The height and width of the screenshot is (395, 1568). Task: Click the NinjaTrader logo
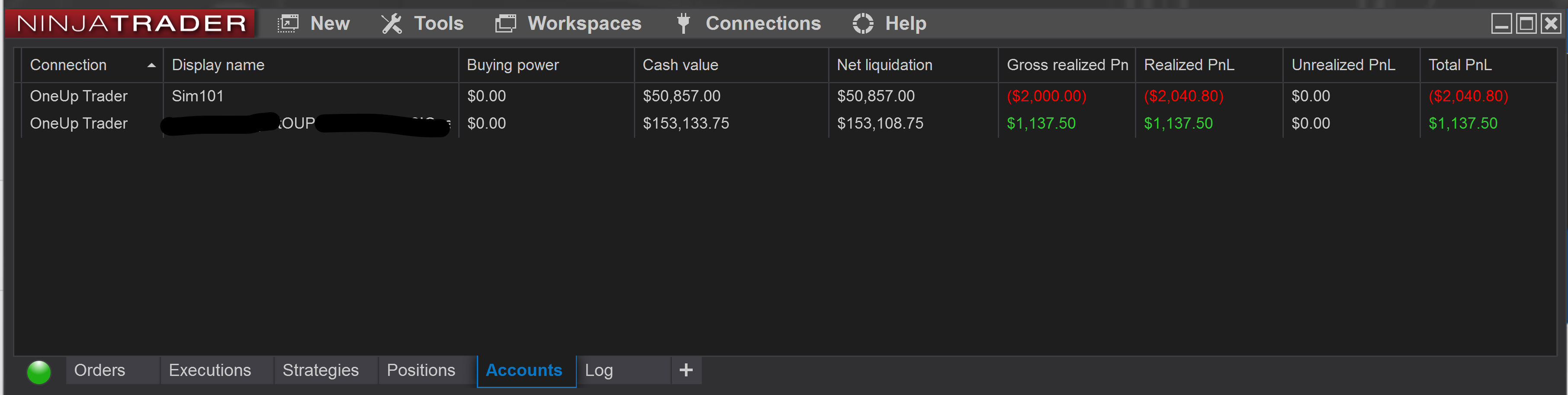point(131,23)
